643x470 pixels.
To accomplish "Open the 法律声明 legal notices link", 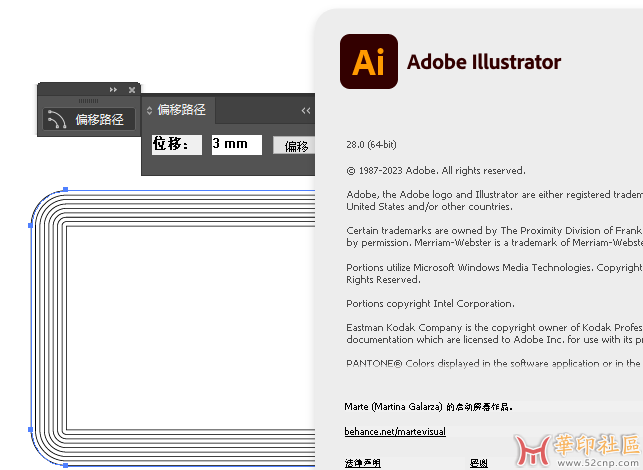I will (x=363, y=463).
